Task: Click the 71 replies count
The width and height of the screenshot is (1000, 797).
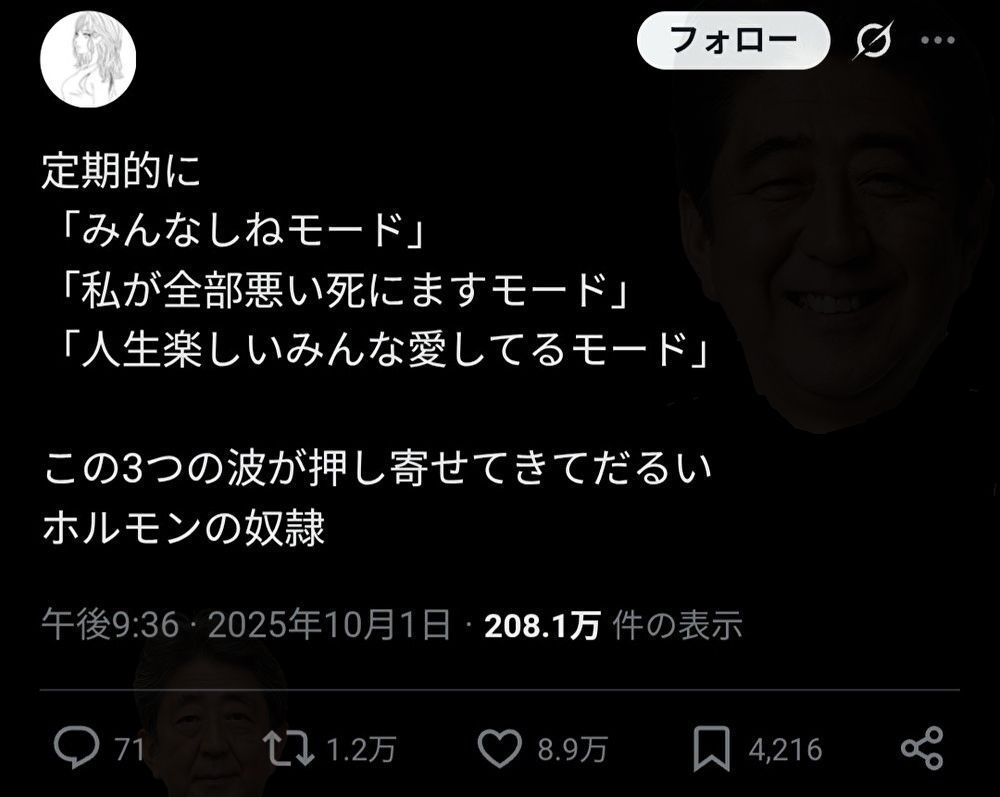Action: [x=129, y=749]
